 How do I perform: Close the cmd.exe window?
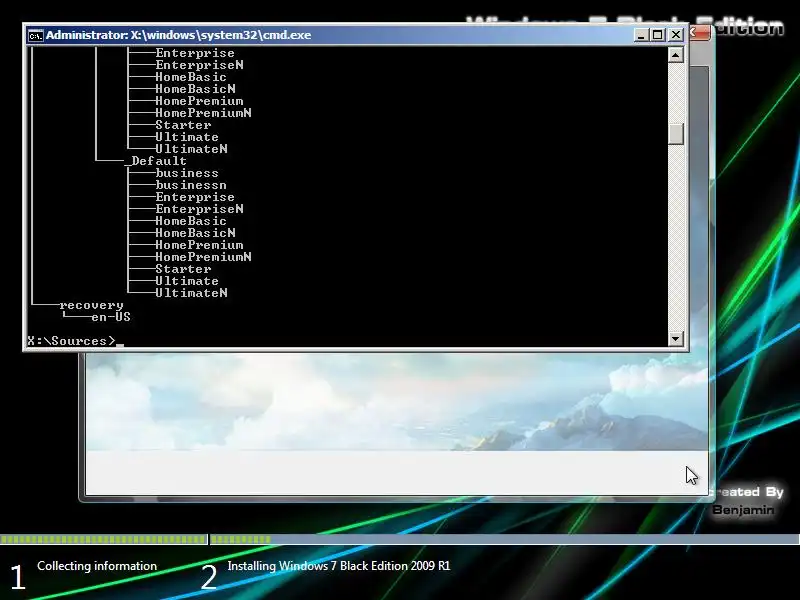click(x=676, y=35)
